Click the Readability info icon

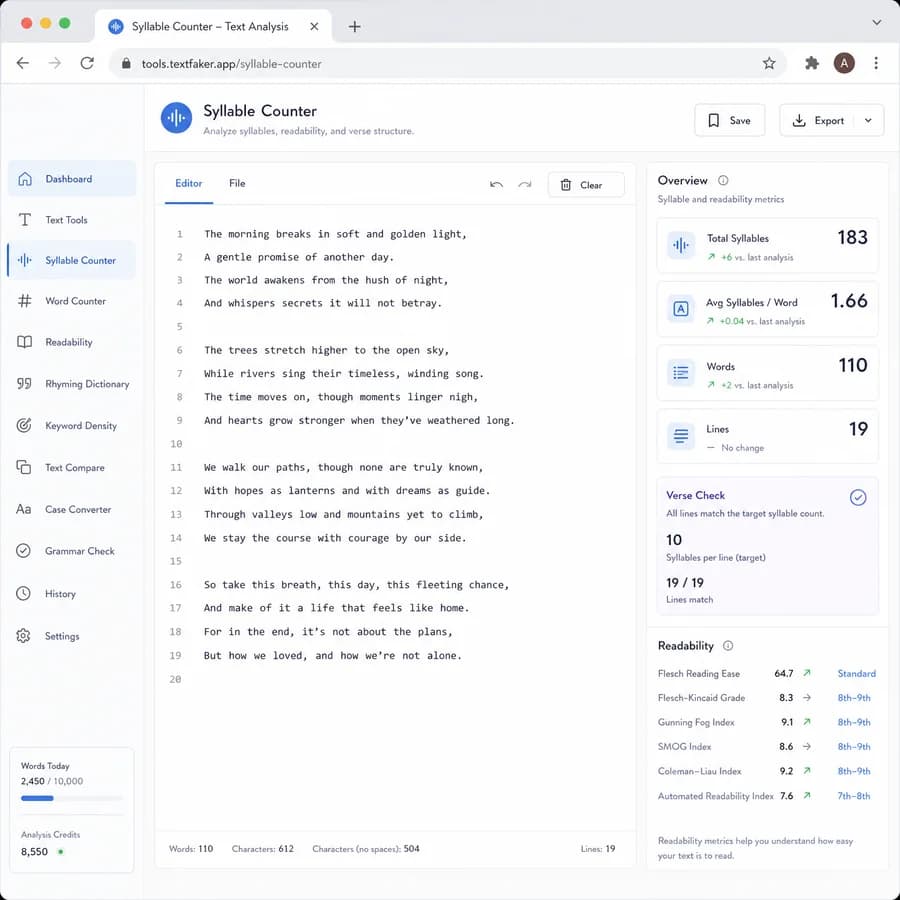(x=728, y=646)
